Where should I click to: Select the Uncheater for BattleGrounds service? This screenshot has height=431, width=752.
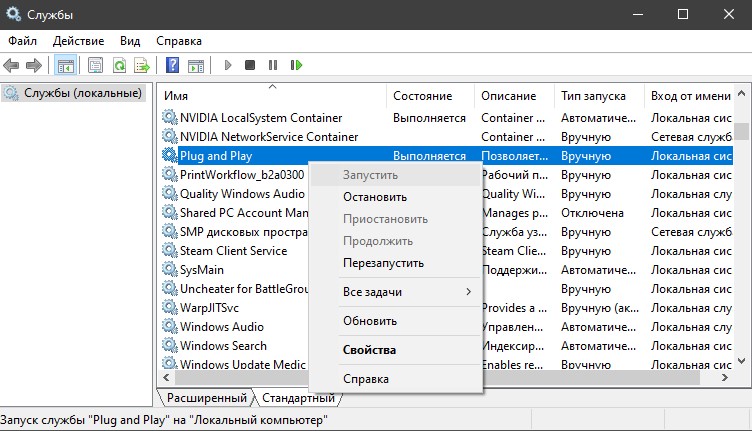coord(244,289)
